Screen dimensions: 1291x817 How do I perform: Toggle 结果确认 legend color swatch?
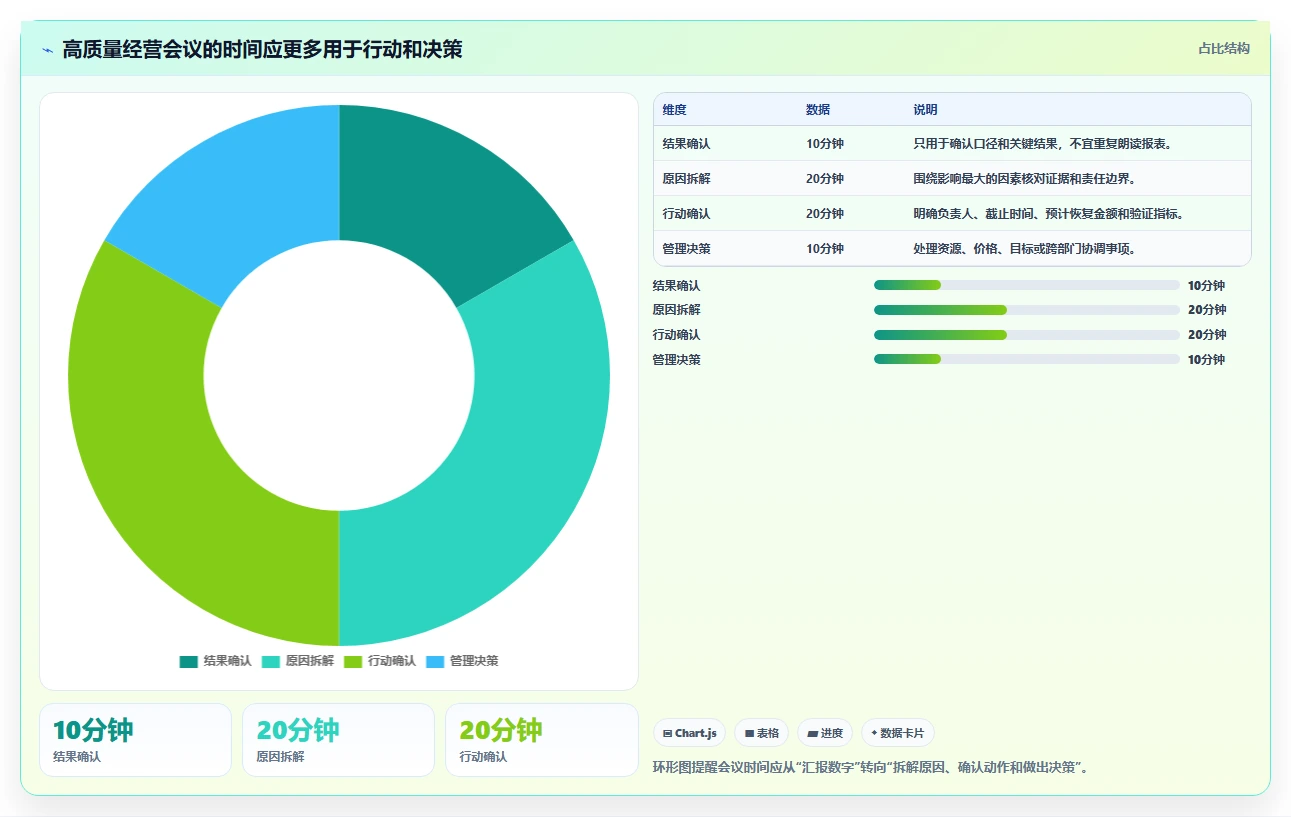click(x=189, y=661)
